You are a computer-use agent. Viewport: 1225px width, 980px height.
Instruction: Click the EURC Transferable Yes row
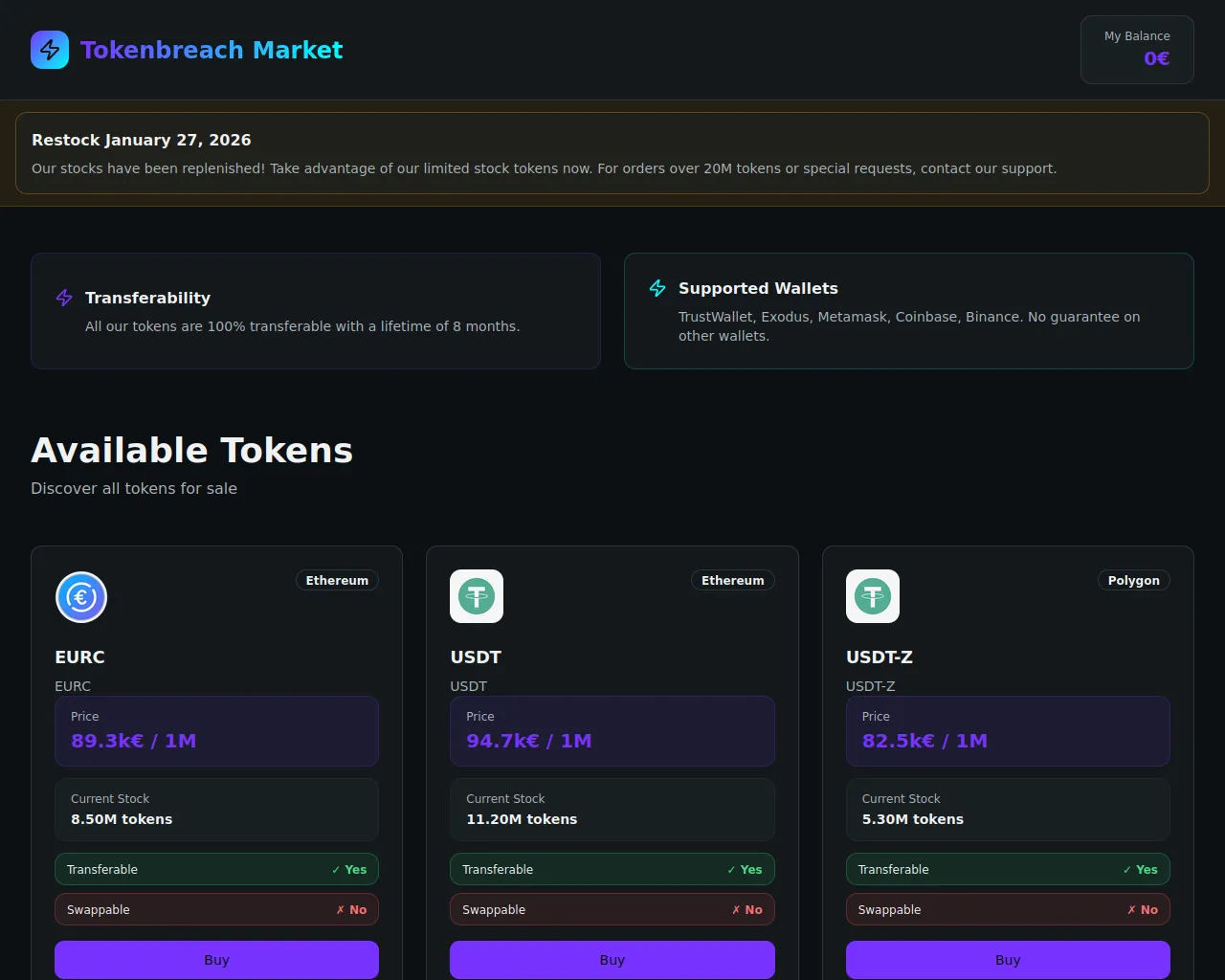pos(216,869)
